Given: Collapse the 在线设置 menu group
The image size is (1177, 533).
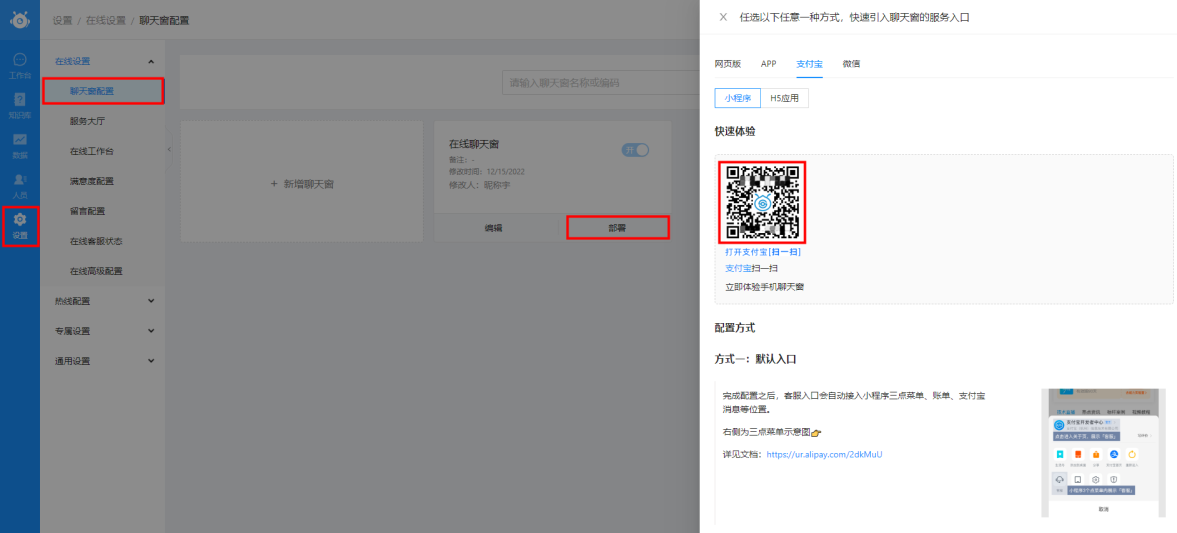Looking at the screenshot, I should point(104,61).
